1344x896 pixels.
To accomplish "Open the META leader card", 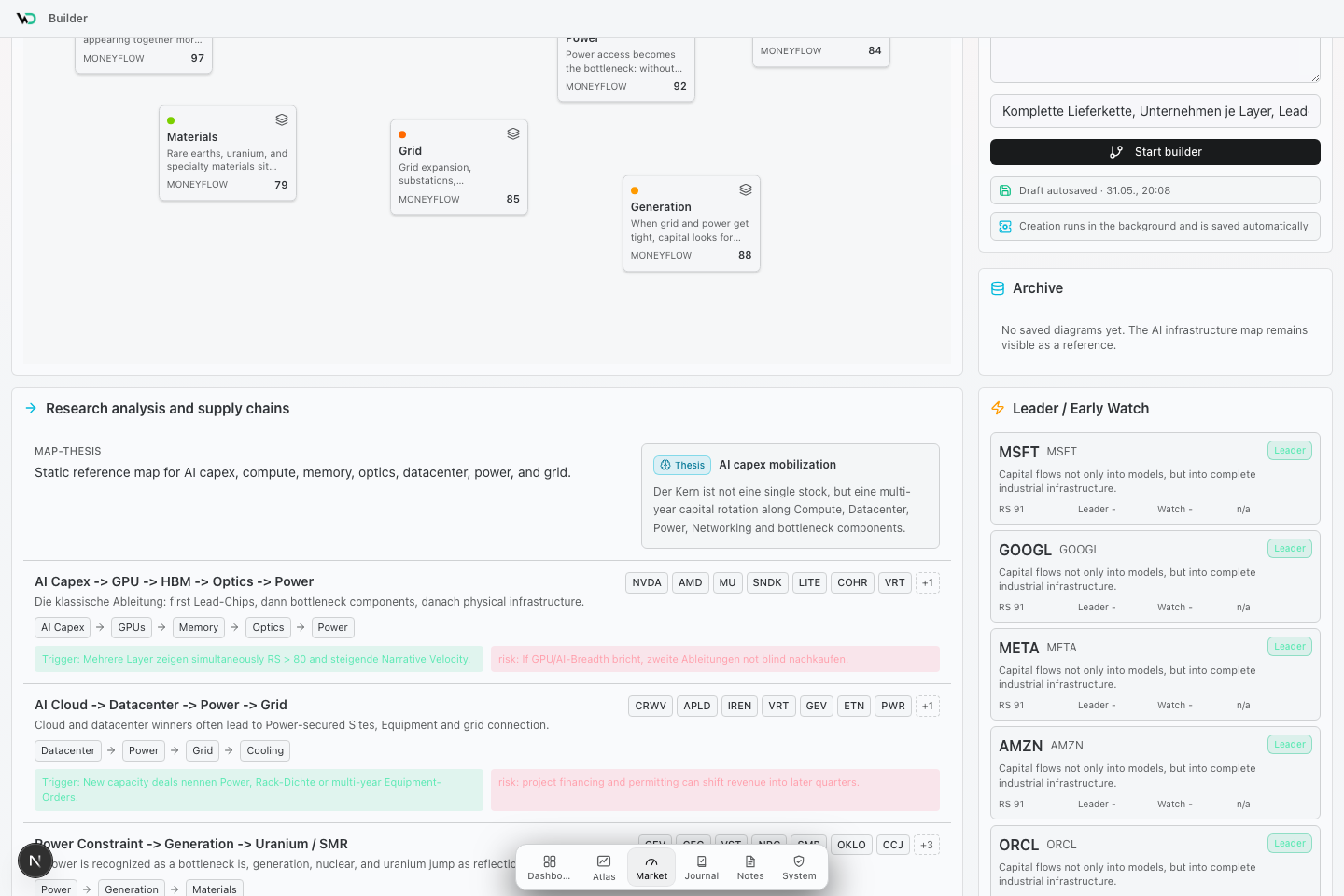I will point(1155,674).
